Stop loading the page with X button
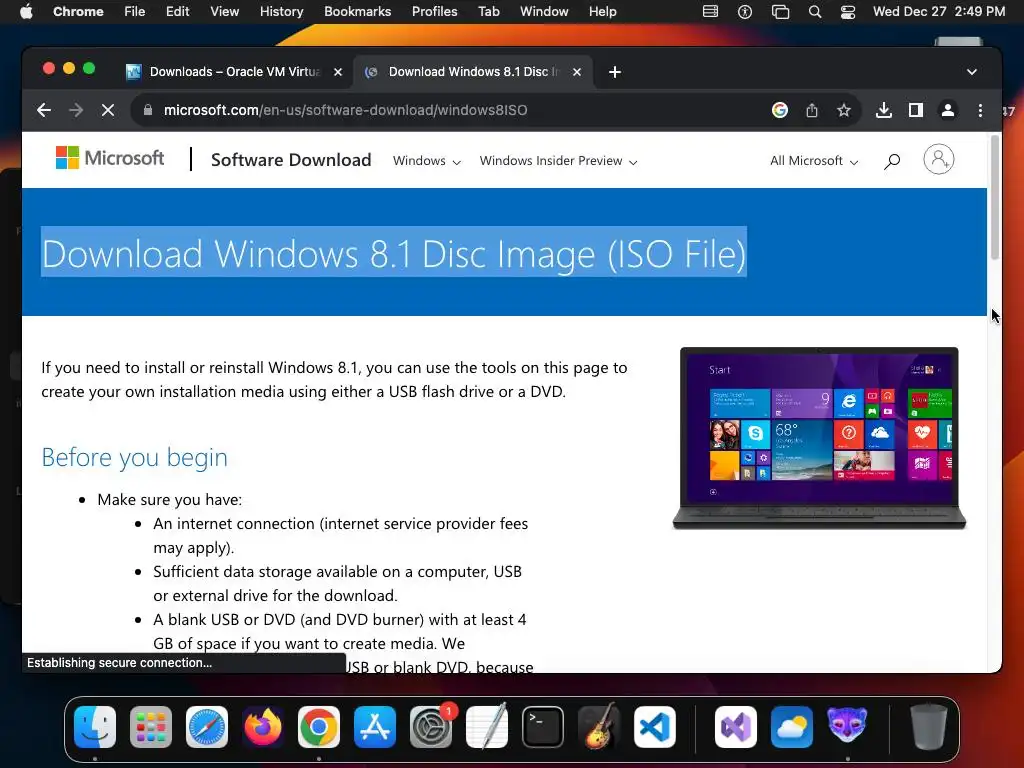Viewport: 1024px width, 768px height. tap(108, 110)
